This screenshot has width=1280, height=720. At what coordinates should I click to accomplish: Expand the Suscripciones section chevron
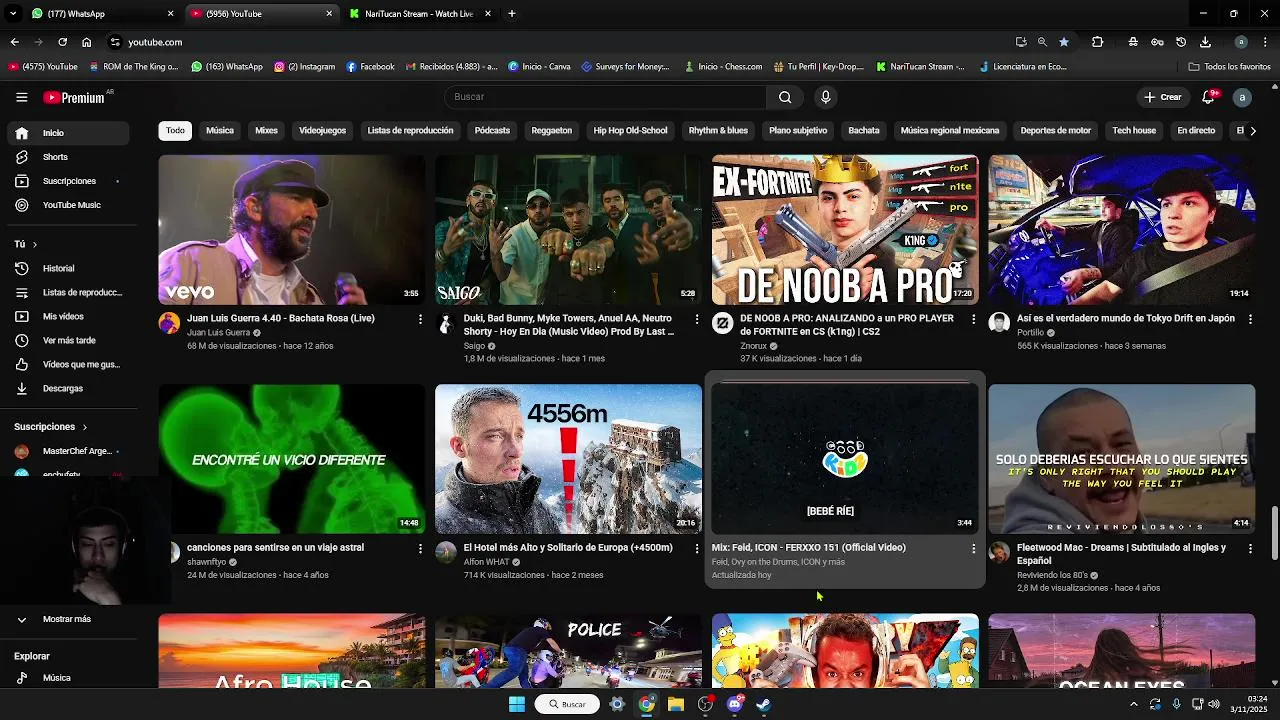[x=84, y=427]
